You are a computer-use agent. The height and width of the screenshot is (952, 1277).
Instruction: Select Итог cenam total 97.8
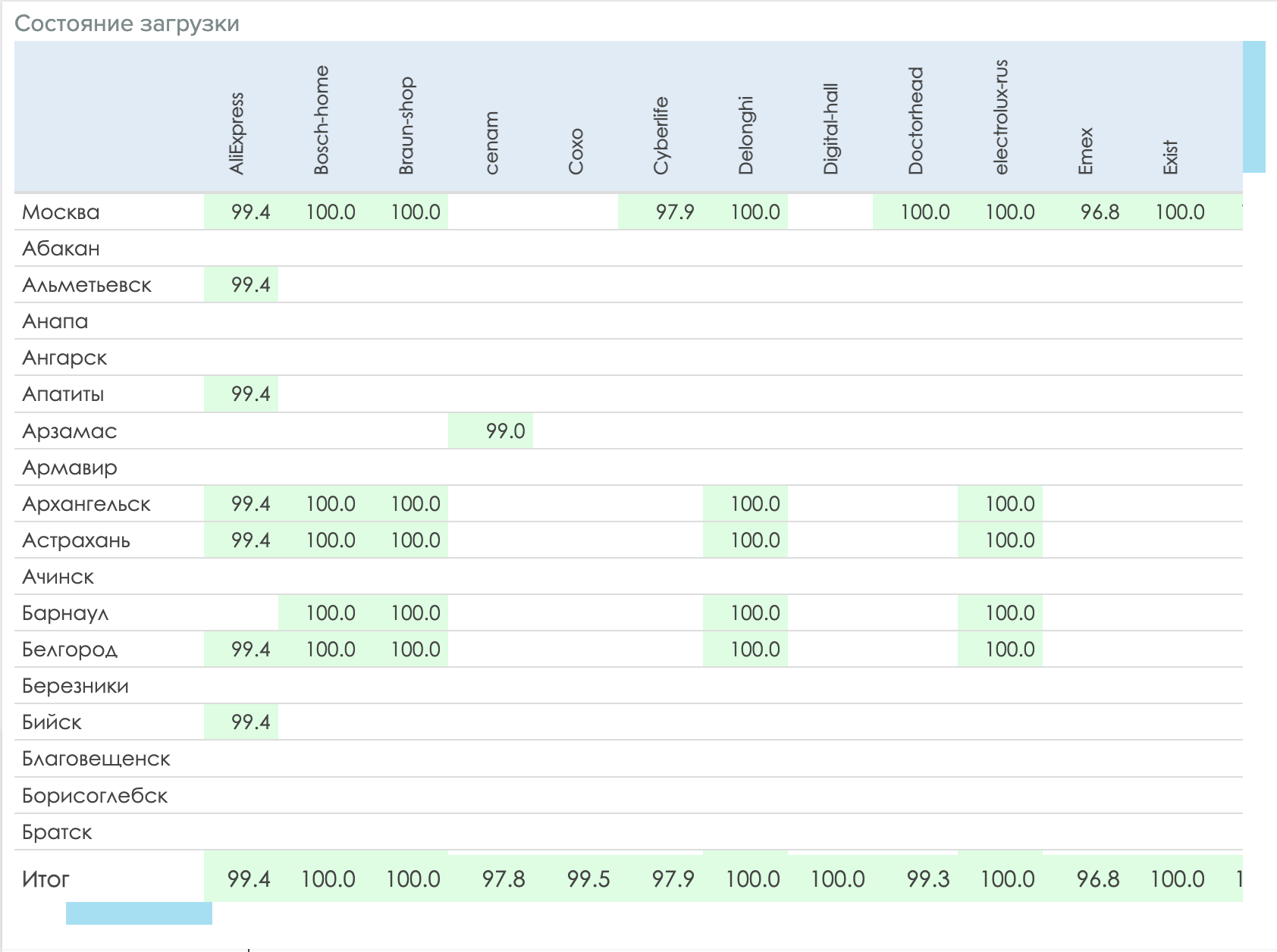tap(504, 879)
